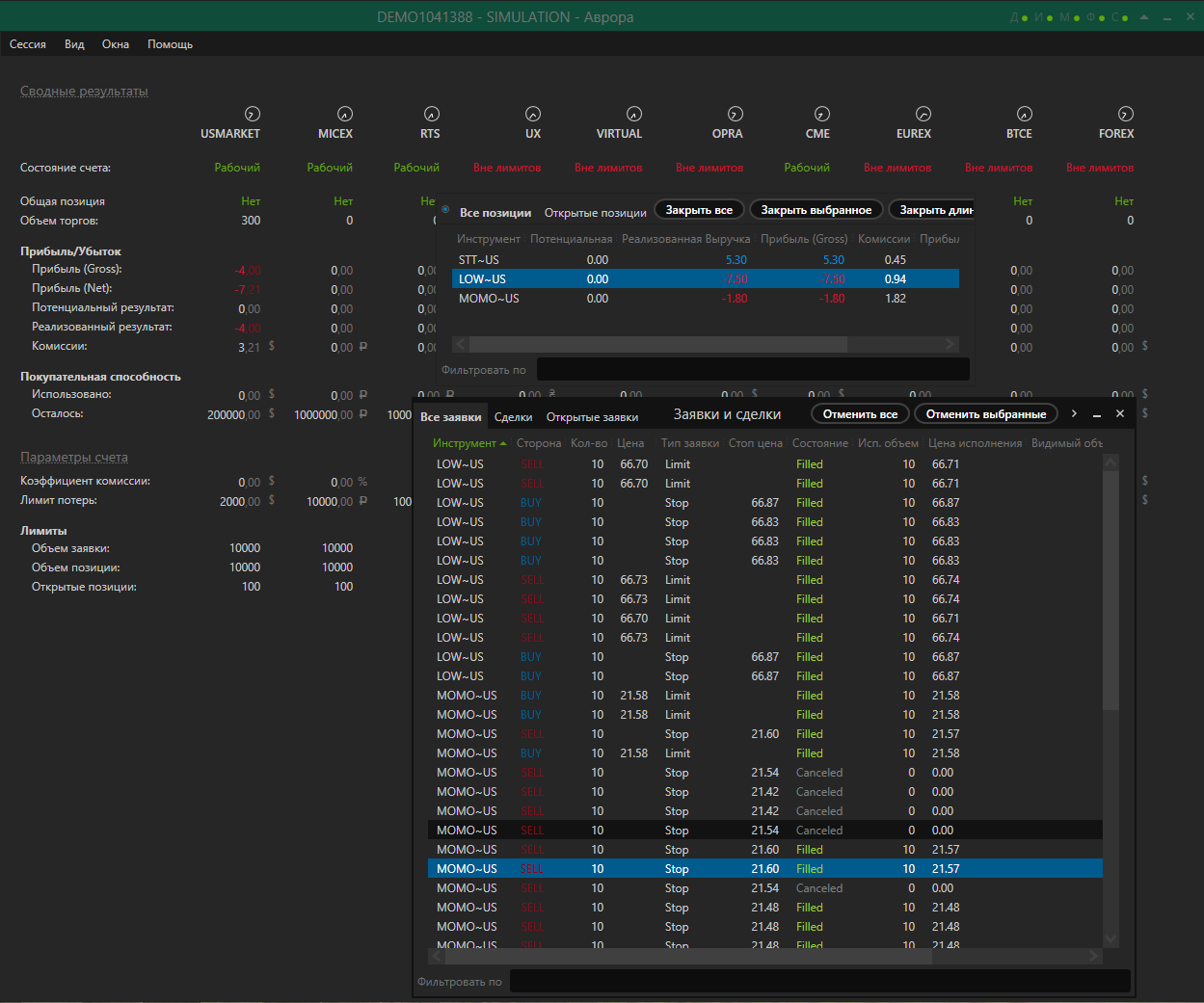Minimize the Заявки и сделки panel
The height and width of the screenshot is (1003, 1204).
click(x=1097, y=414)
